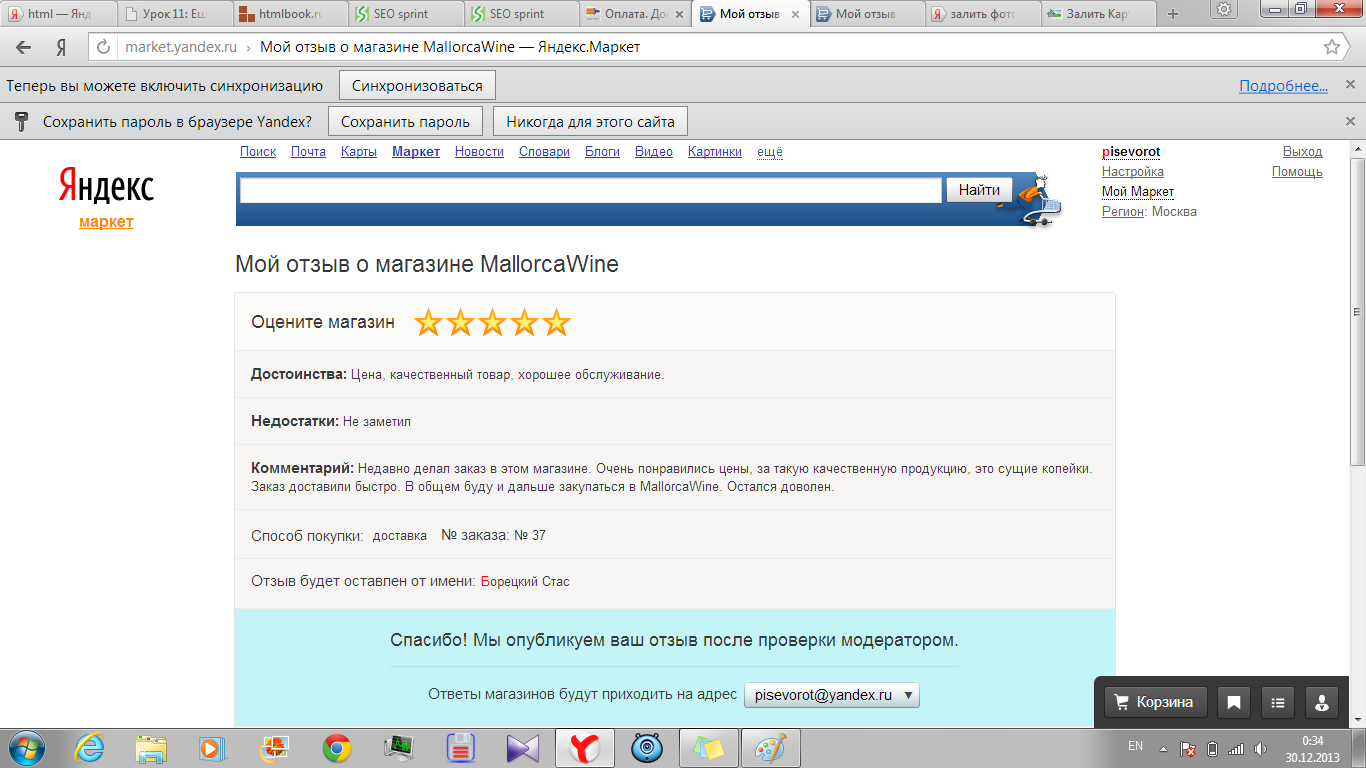This screenshot has height=768, width=1366.
Task: Switch to the 'Оплата. Дос' tab
Action: 634,14
